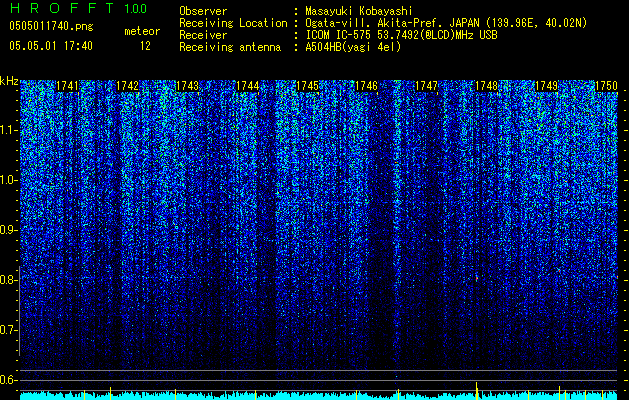This screenshot has height=400, width=629.
Task: Click the HROFFT 1.0.0 title text
Action: (x=78, y=8)
